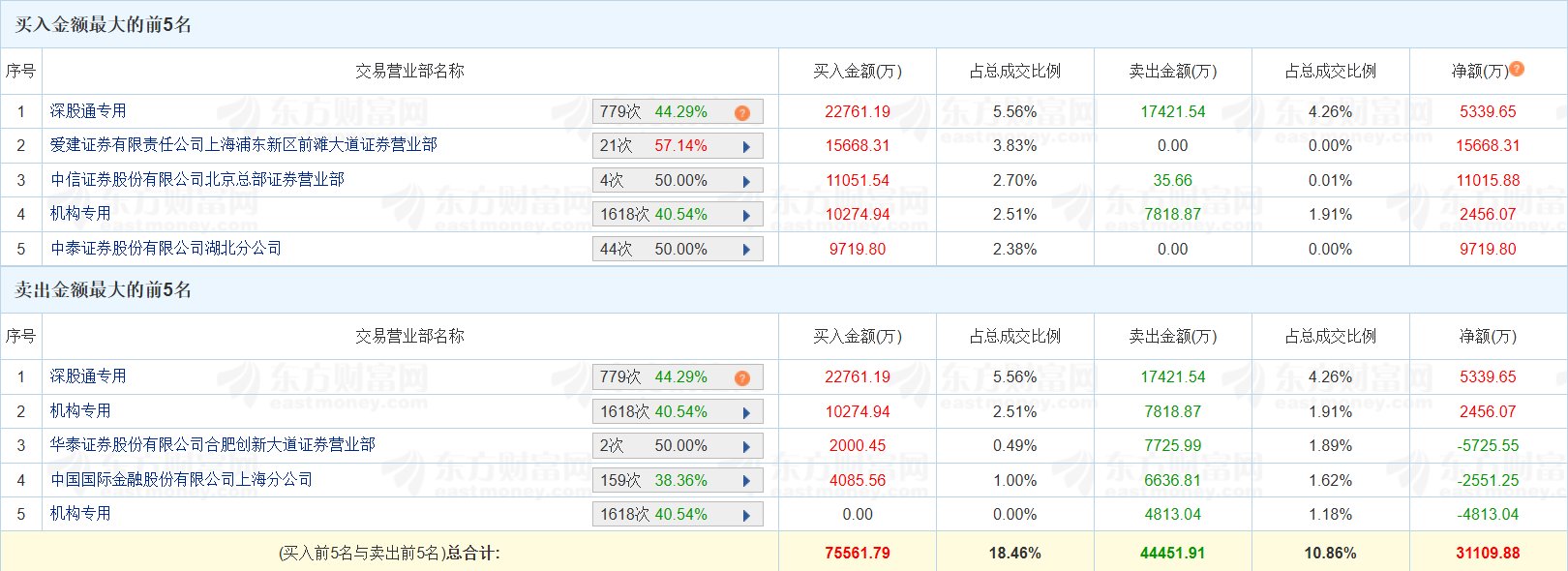
Task: Click 买入金额(万) header in top table
Action: (x=857, y=72)
